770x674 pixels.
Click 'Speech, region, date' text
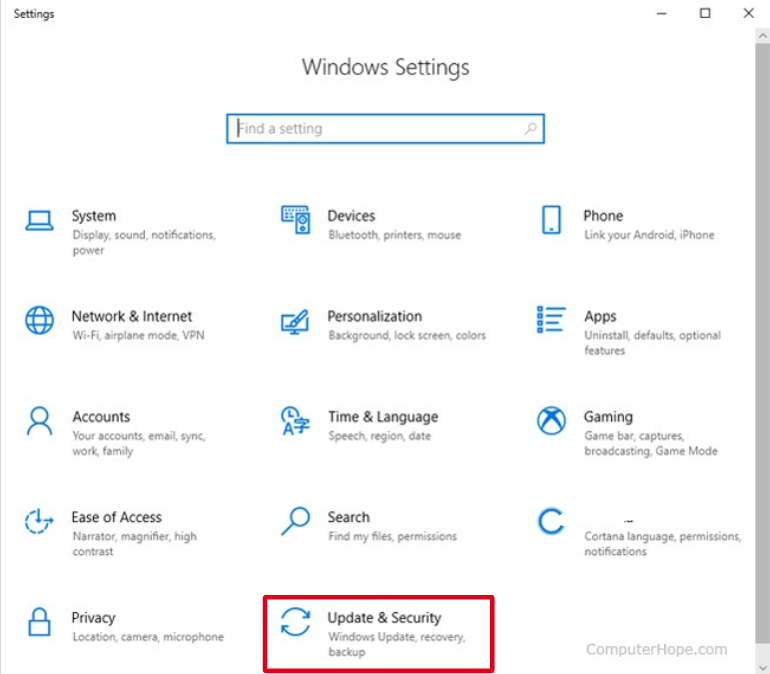pyautogui.click(x=380, y=436)
